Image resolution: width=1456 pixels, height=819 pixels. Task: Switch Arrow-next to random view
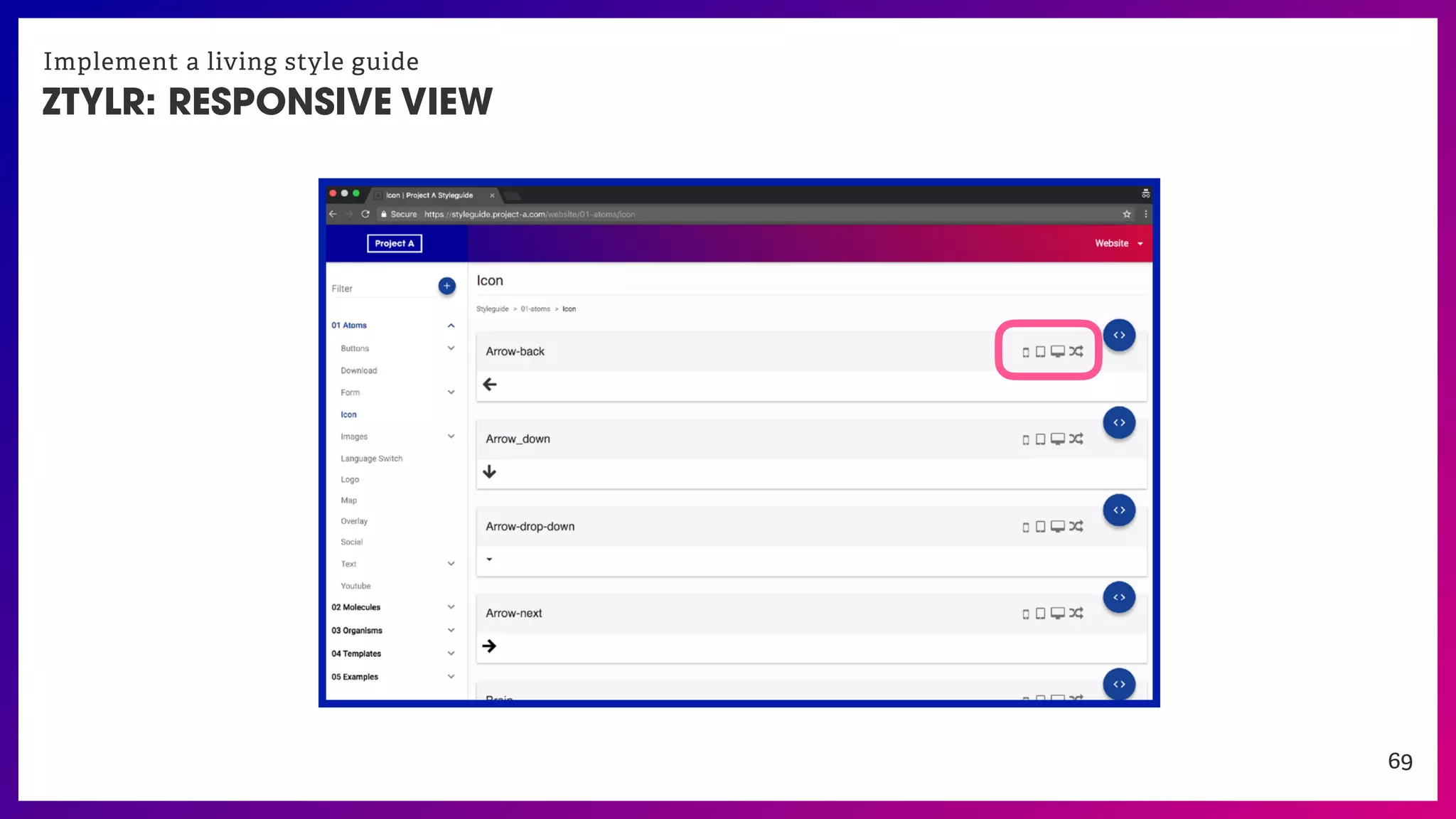1076,613
